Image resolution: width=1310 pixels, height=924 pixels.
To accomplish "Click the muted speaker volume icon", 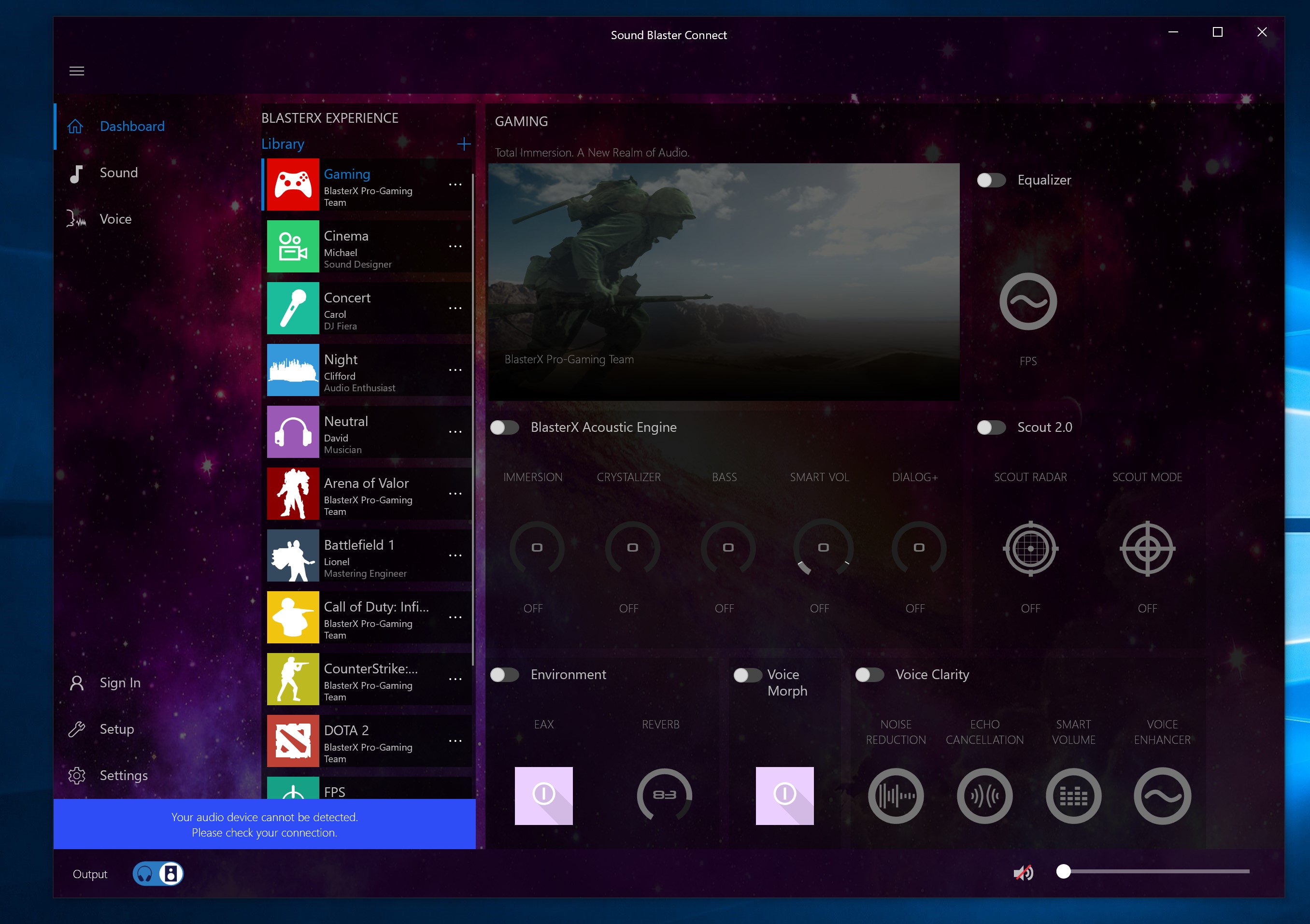I will click(x=1023, y=873).
